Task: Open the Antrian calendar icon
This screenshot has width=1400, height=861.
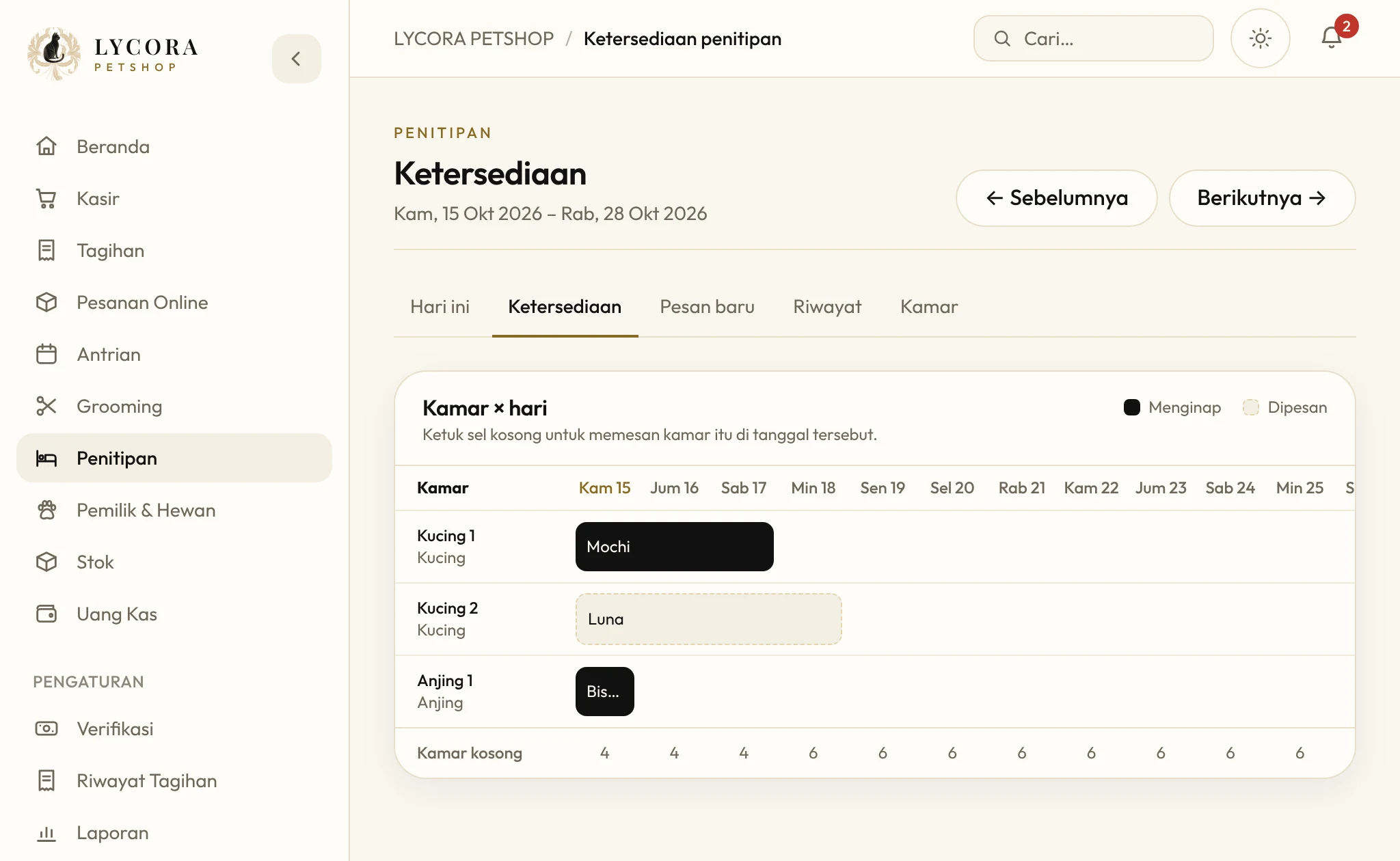Action: [x=46, y=354]
